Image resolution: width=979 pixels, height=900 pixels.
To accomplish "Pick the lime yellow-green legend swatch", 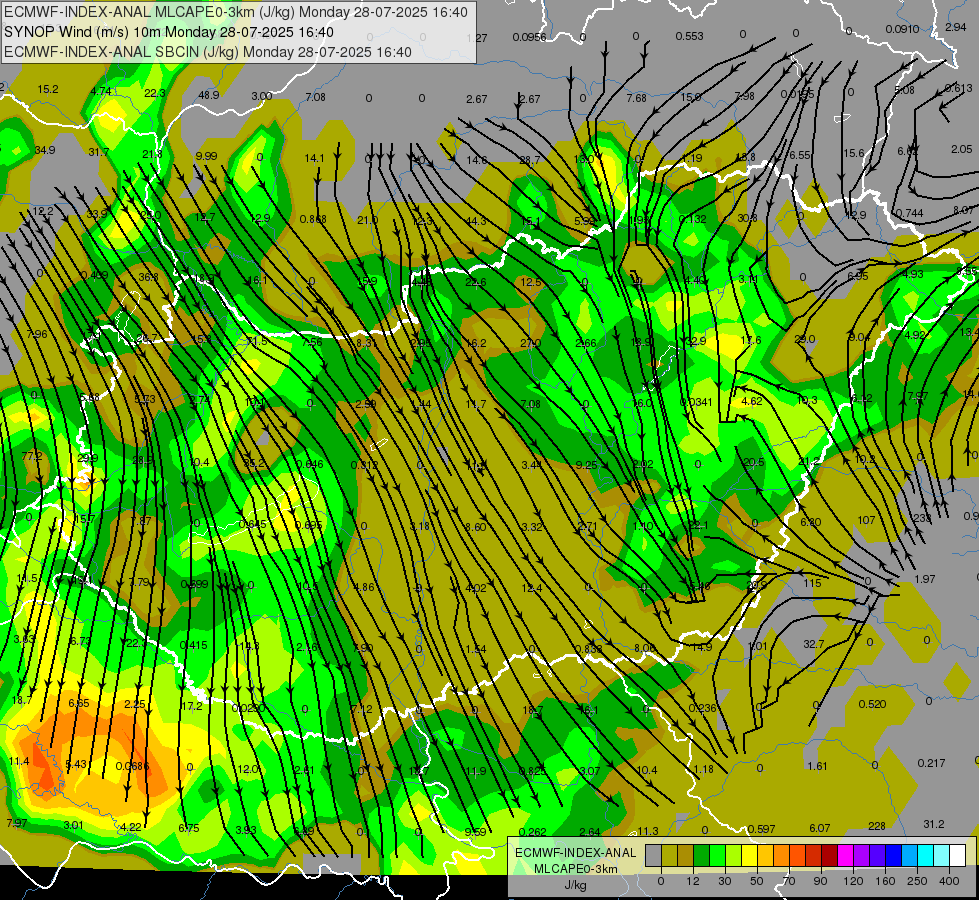I will click(734, 855).
